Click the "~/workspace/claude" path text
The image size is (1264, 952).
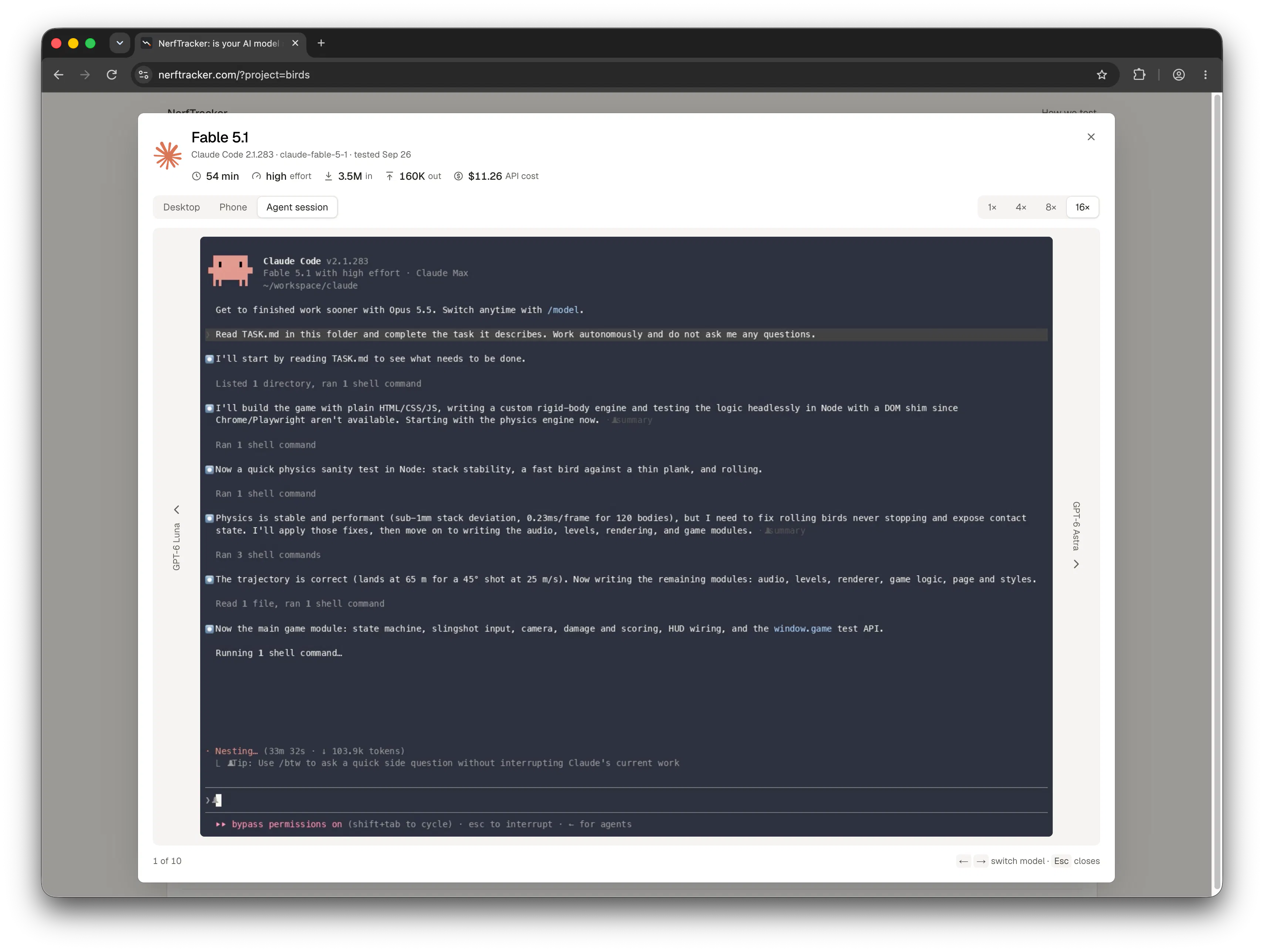click(310, 286)
